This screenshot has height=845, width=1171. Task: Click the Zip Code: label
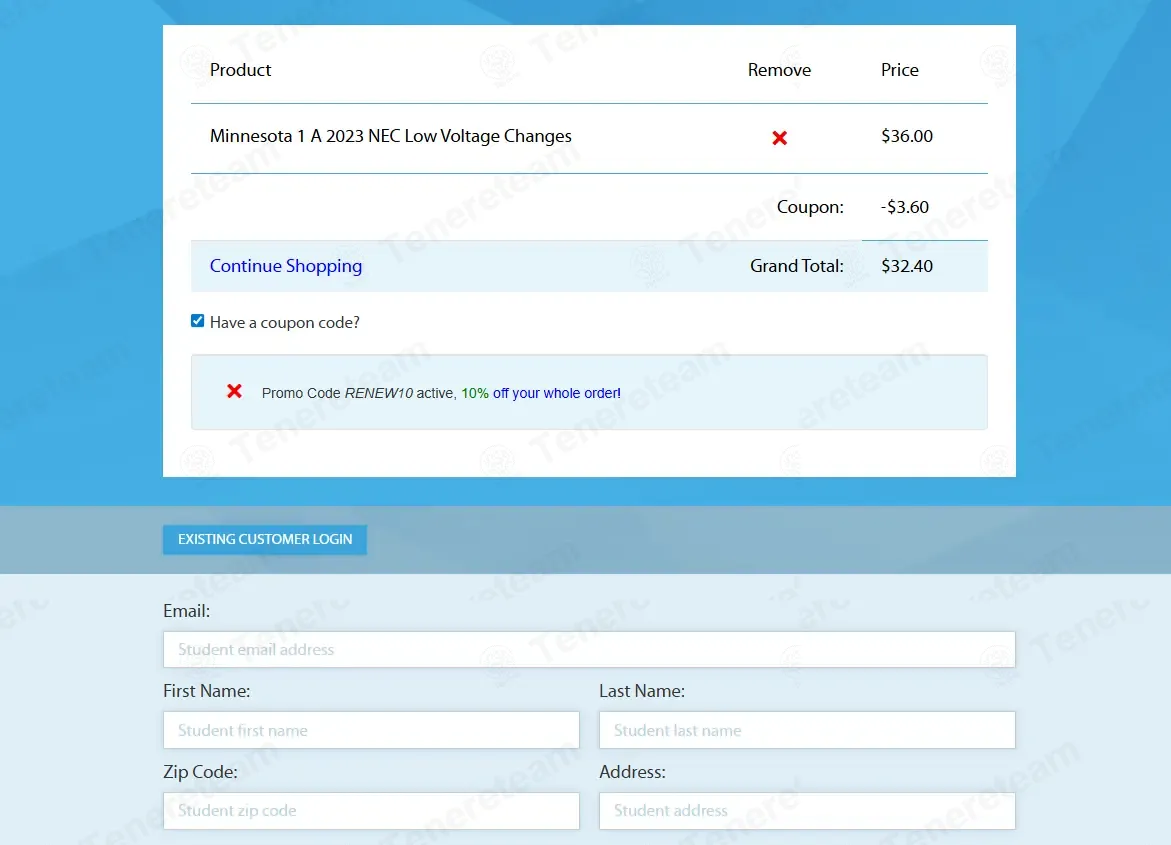click(200, 772)
